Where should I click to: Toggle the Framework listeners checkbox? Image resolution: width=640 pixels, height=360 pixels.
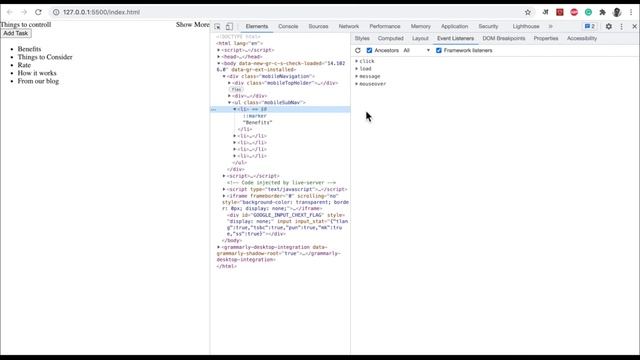pos(439,51)
